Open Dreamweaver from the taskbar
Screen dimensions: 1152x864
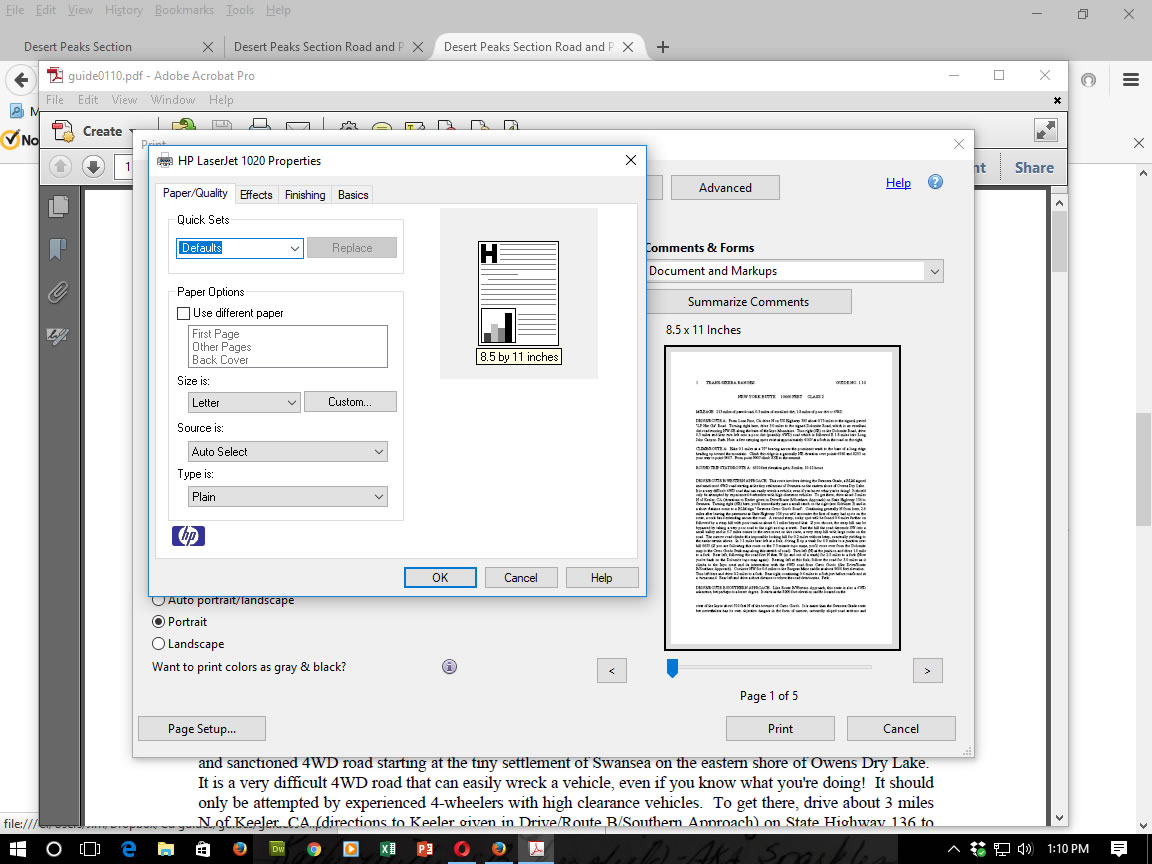[x=277, y=849]
